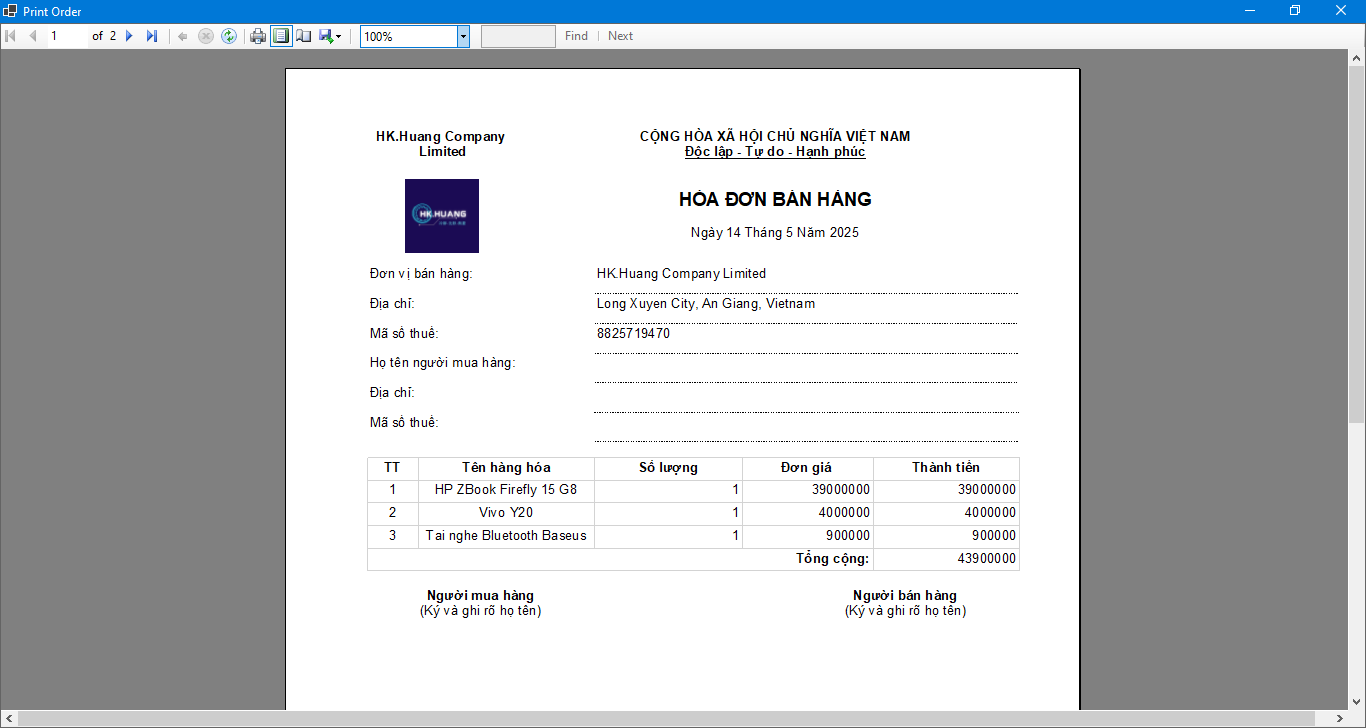Viewport: 1366px width, 728px height.
Task: Click the 'Tai nghe Bluetooth Baseus' cell
Action: point(506,536)
